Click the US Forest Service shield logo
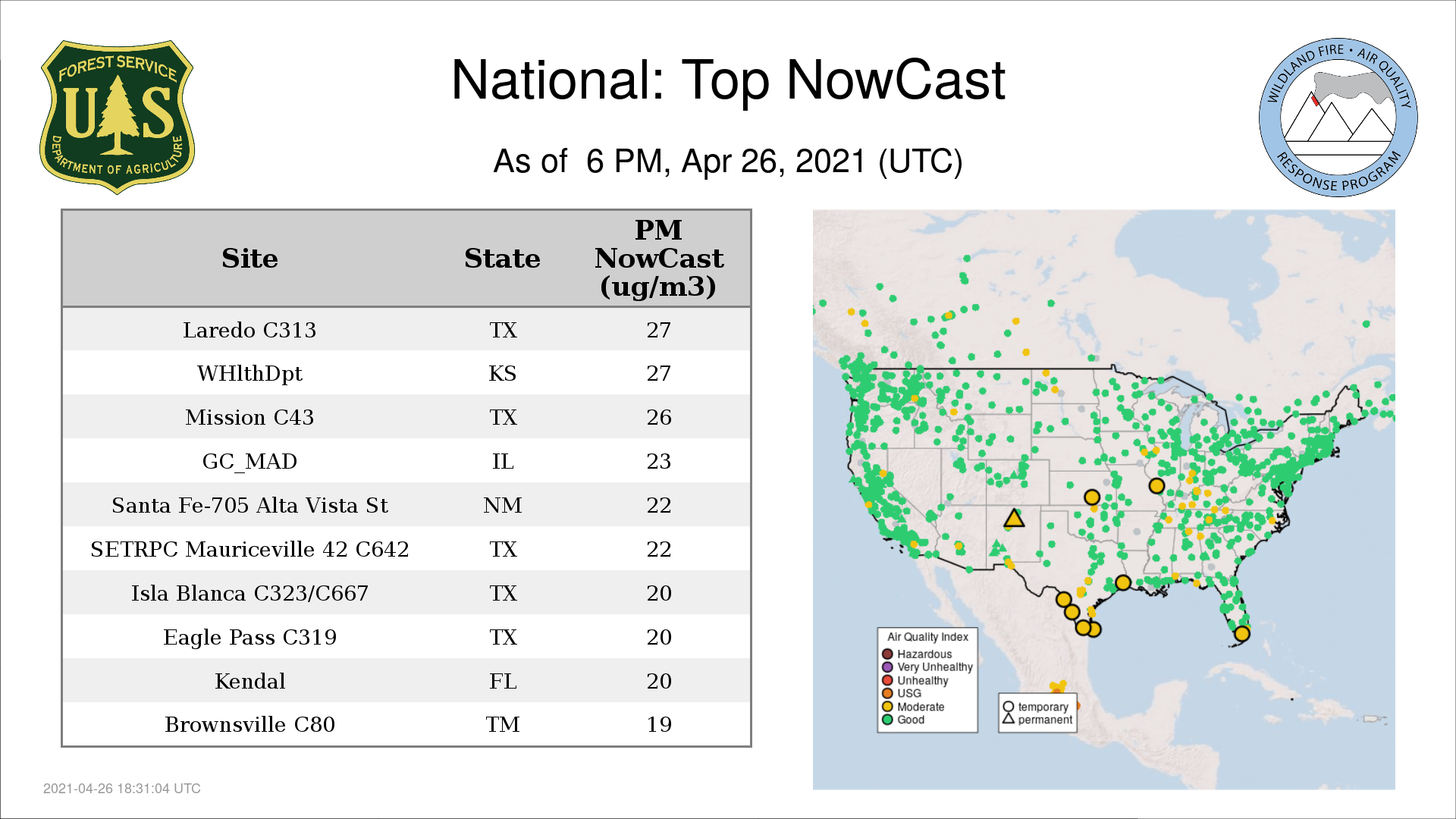The width and height of the screenshot is (1456, 819). click(117, 117)
